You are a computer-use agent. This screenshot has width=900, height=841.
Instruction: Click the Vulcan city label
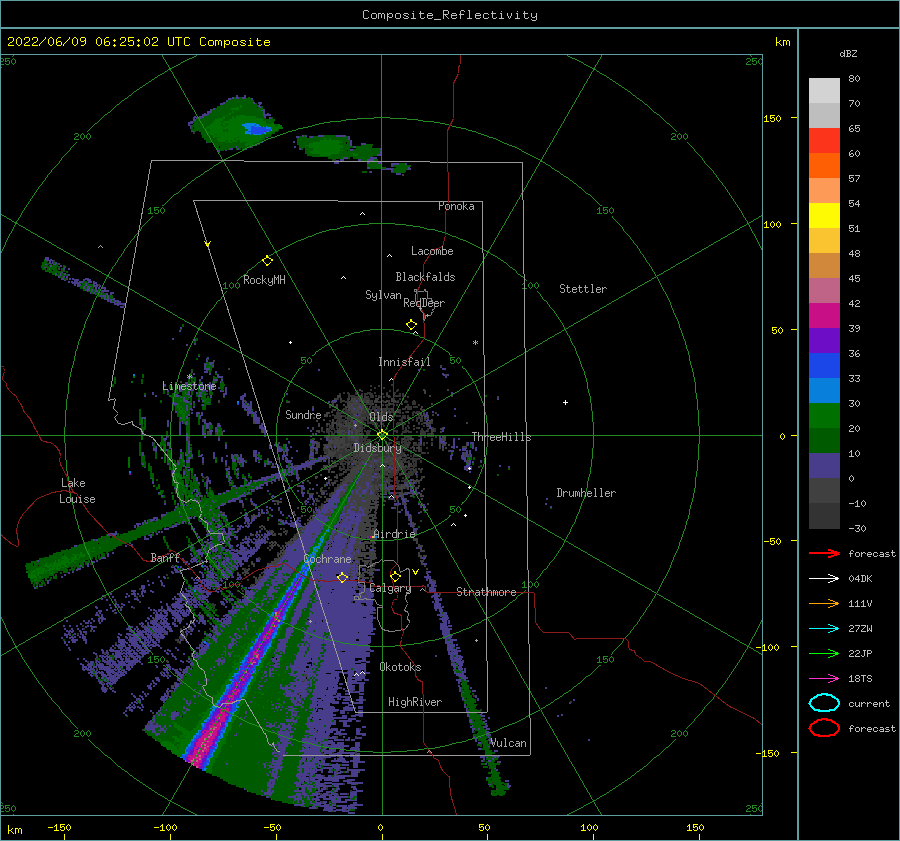507,743
